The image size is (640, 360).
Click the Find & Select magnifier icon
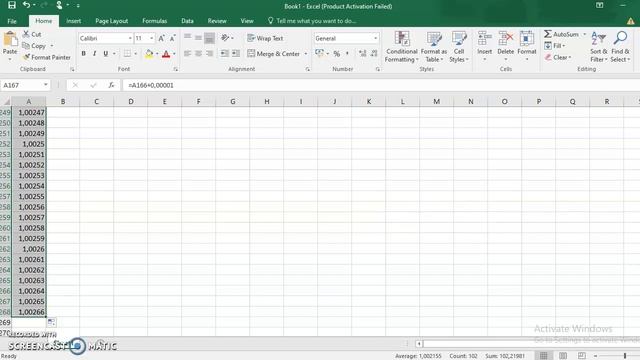pyautogui.click(x=620, y=39)
